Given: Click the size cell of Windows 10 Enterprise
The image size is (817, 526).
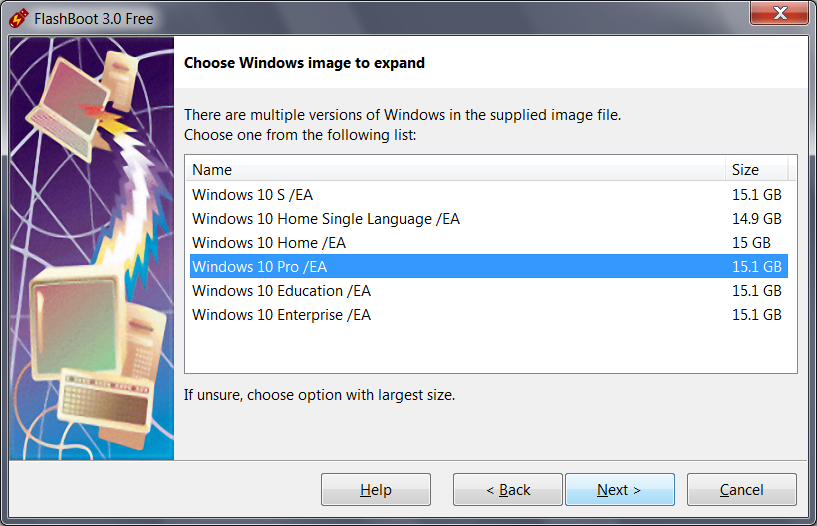Looking at the screenshot, I should pyautogui.click(x=756, y=315).
